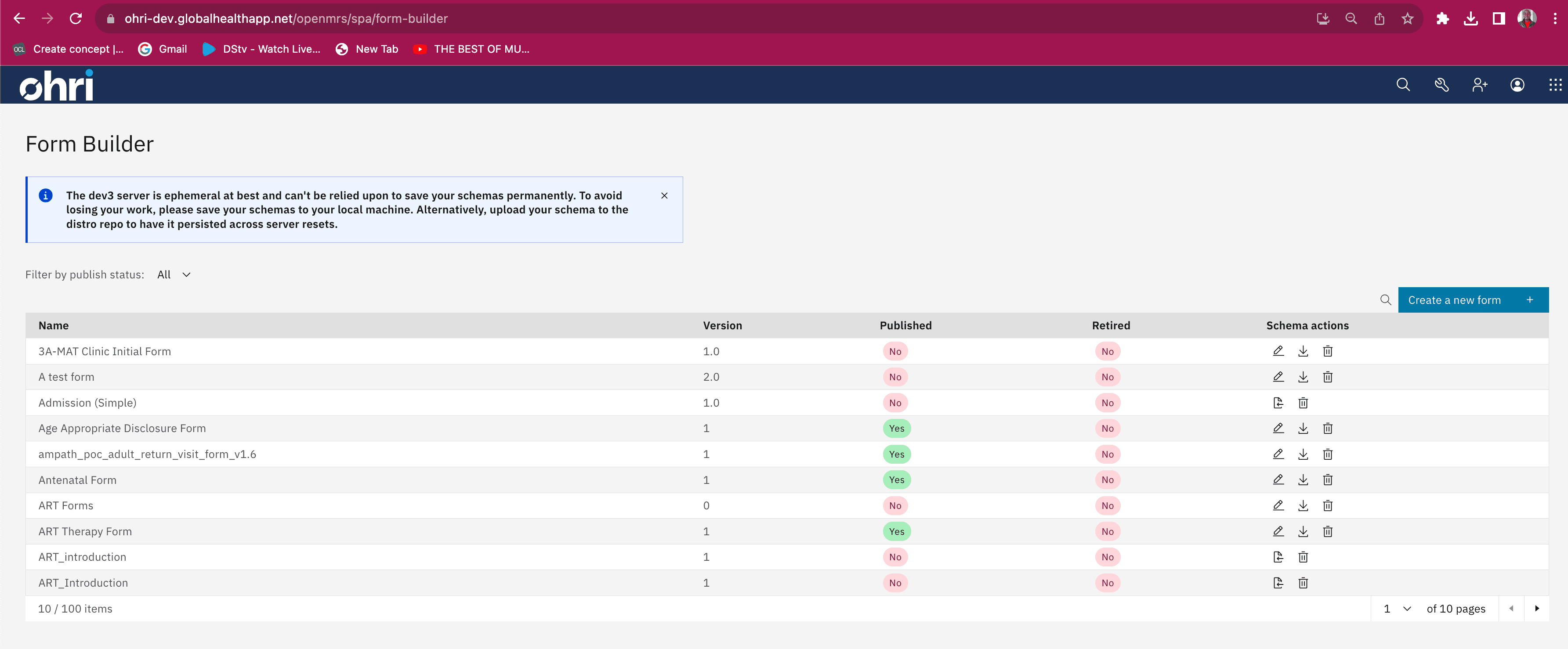
Task: Click the edit icon for ART Forms
Action: tap(1278, 505)
